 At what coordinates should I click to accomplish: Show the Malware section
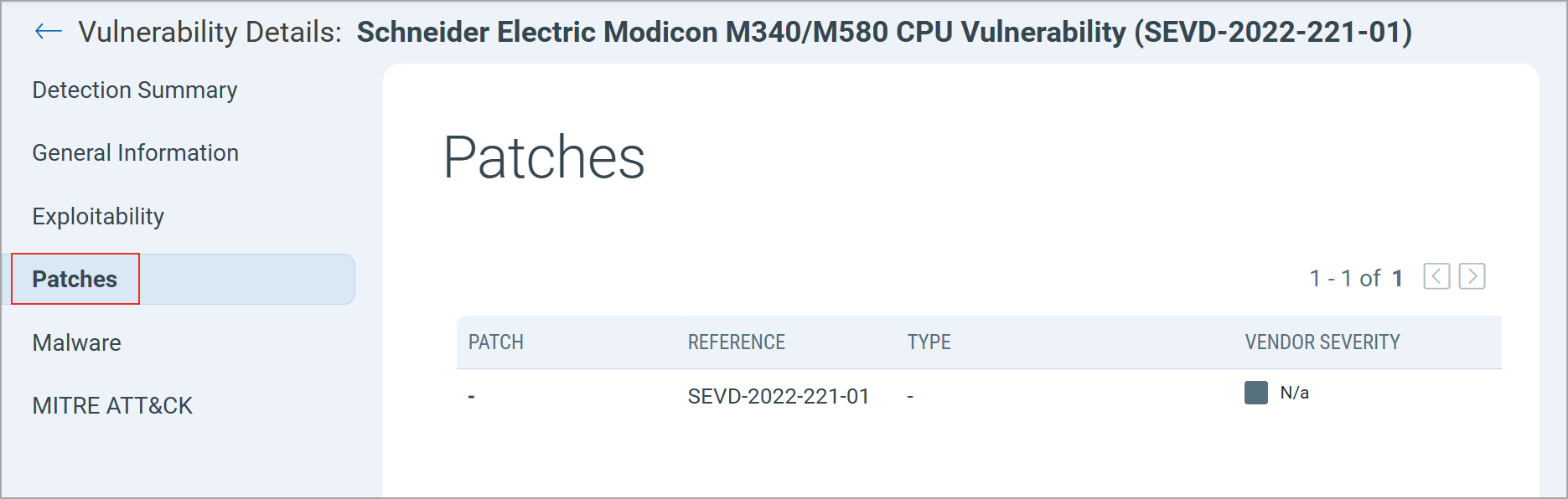(x=76, y=343)
